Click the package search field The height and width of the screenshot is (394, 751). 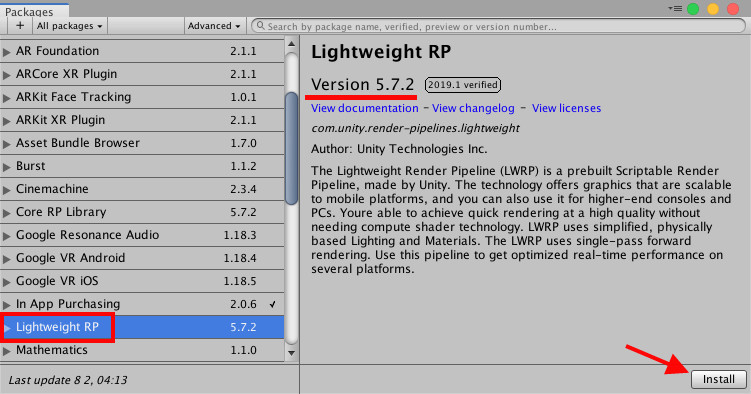click(x=499, y=26)
